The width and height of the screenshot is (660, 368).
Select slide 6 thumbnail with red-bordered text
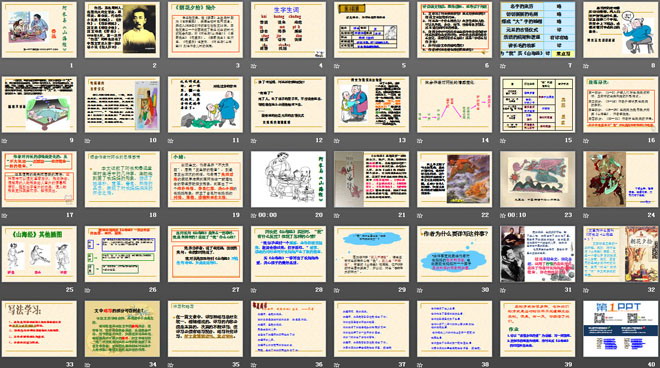pyautogui.click(x=455, y=30)
